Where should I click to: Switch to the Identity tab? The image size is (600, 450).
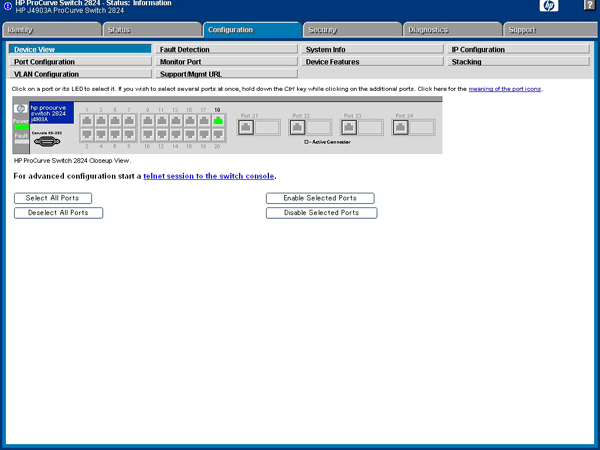(52, 30)
